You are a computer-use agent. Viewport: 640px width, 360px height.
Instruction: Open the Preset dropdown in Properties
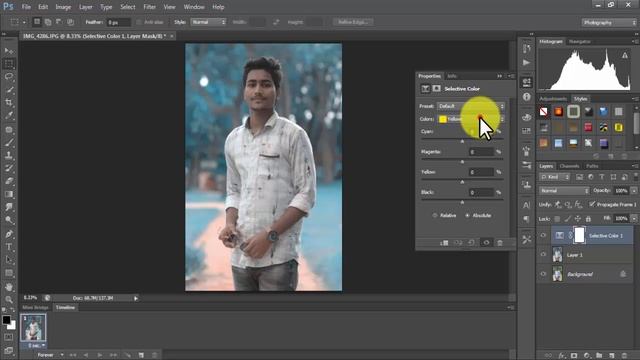tap(471, 106)
